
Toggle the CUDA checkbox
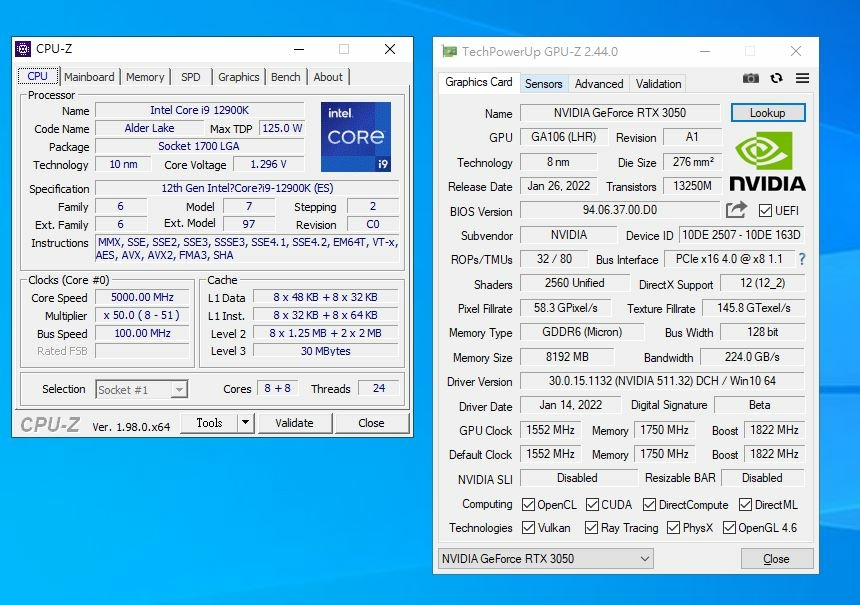(x=592, y=504)
